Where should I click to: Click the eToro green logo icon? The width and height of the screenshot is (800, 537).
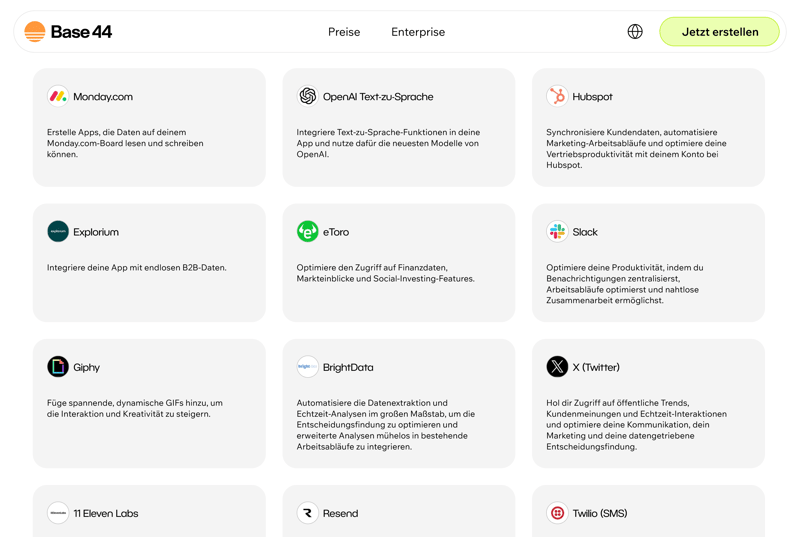coord(308,231)
